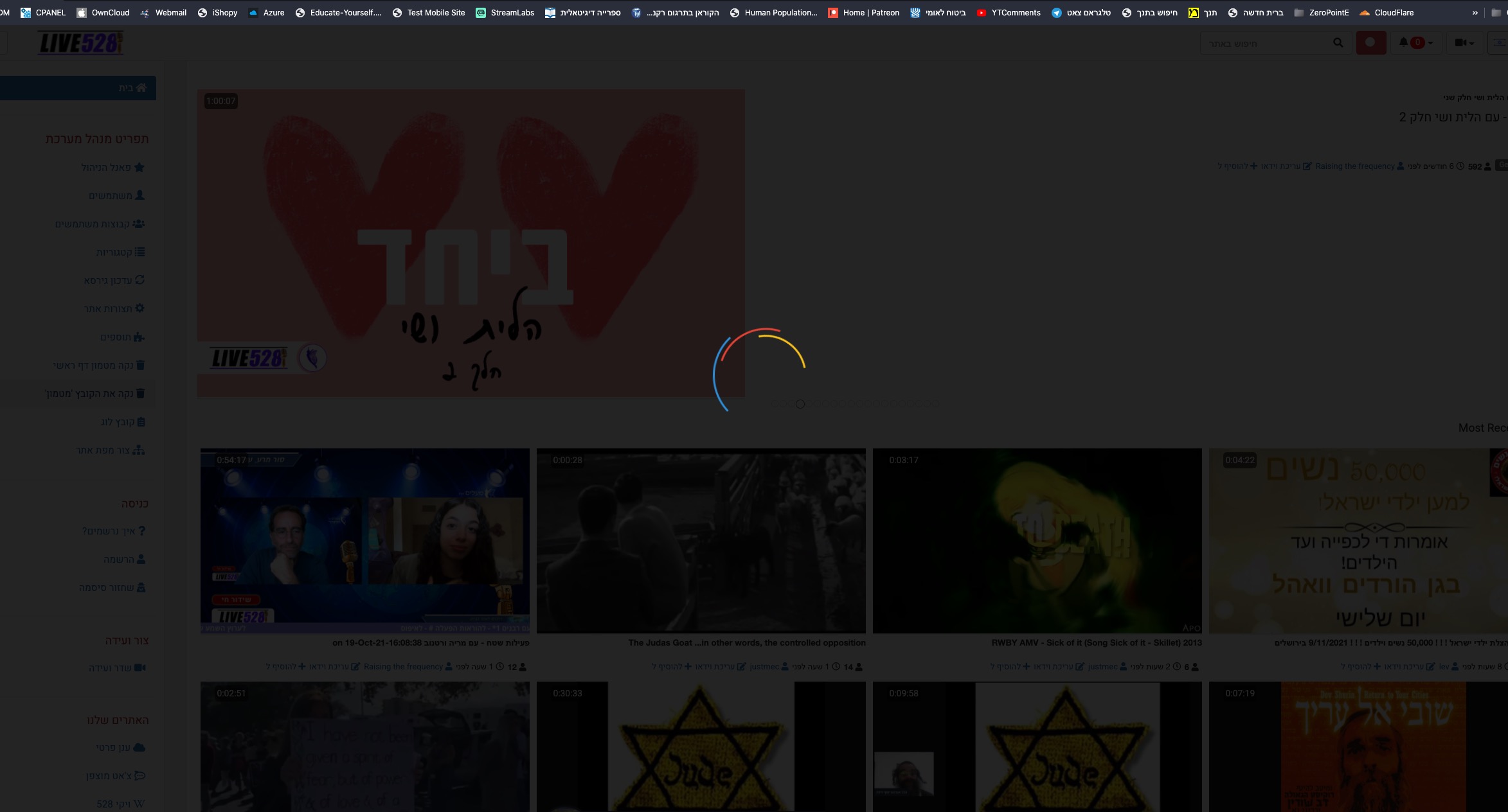
Task: Click the notifications bell icon
Action: tap(1403, 42)
